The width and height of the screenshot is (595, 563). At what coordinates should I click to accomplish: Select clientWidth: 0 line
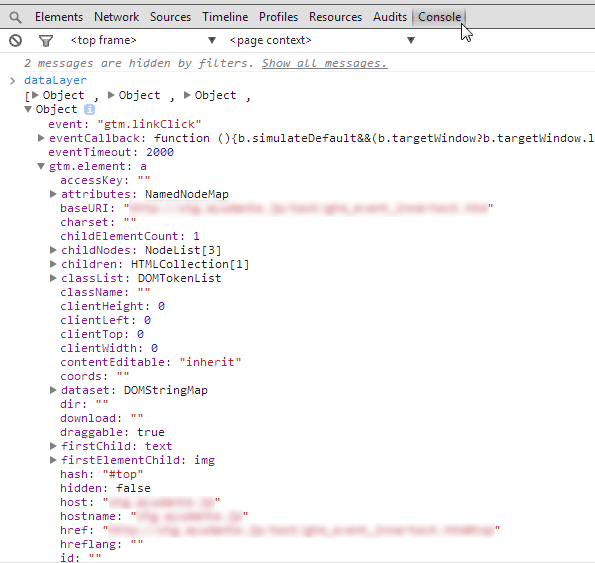(109, 348)
